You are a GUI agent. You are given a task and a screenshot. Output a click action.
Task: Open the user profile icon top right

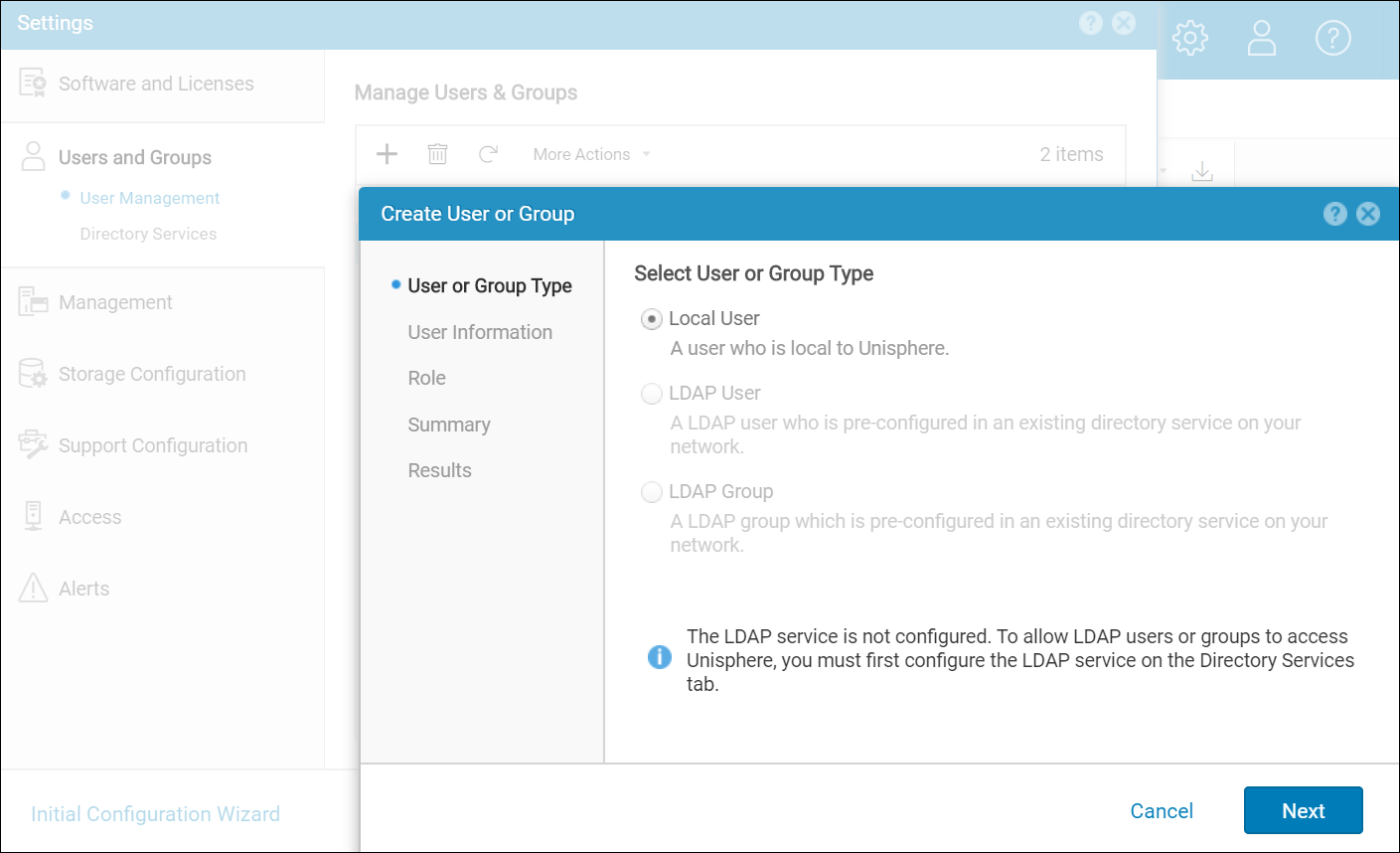(1261, 39)
